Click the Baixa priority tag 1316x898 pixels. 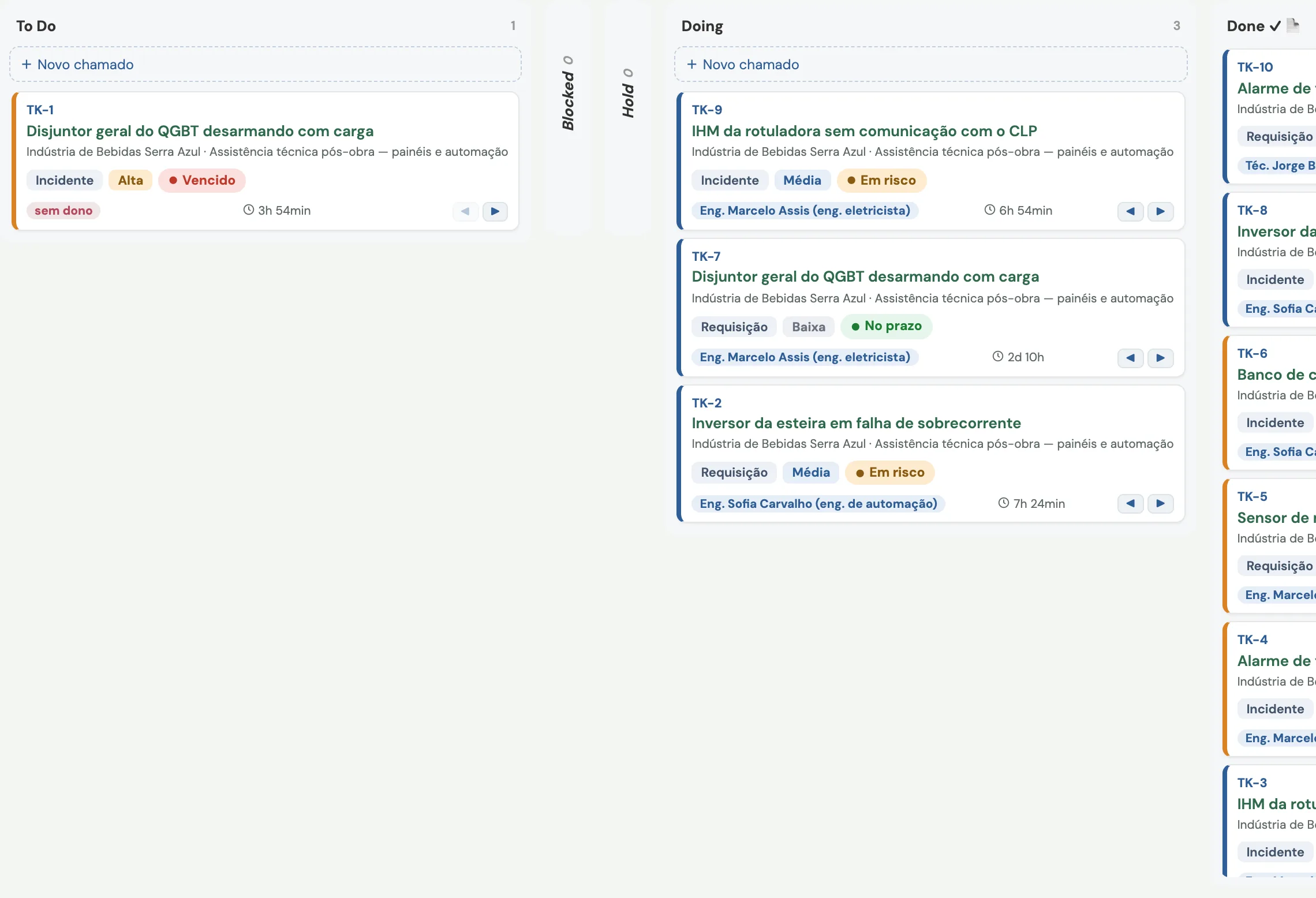809,327
